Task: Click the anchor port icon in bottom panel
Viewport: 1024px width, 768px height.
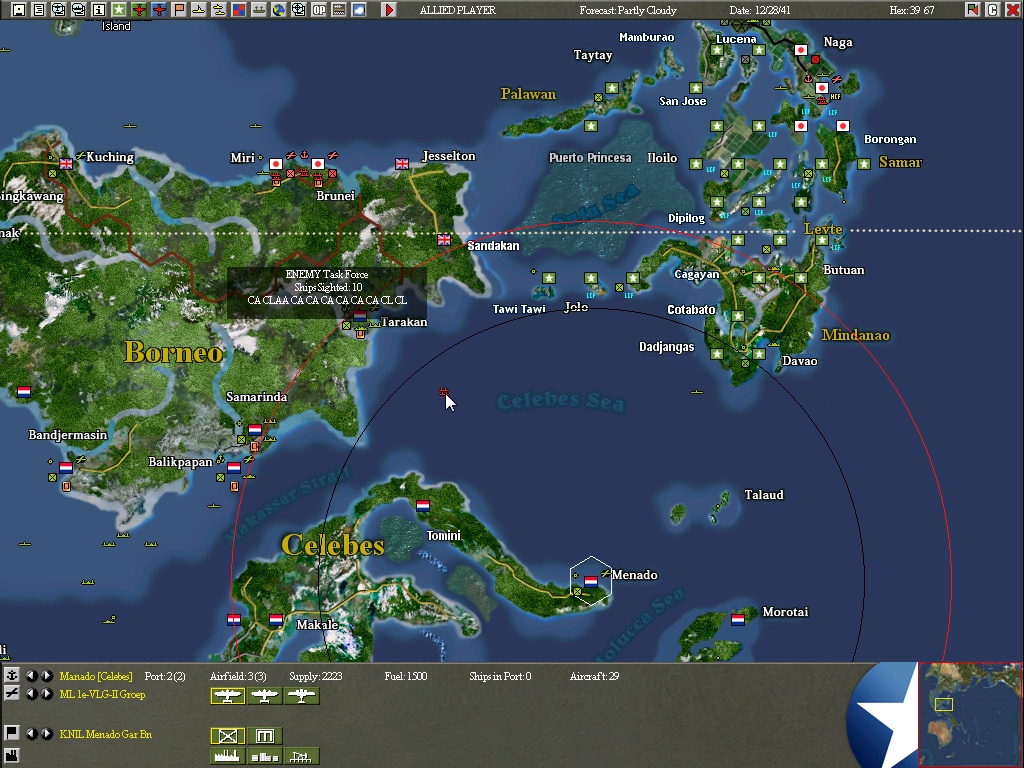Action: pyautogui.click(x=11, y=675)
